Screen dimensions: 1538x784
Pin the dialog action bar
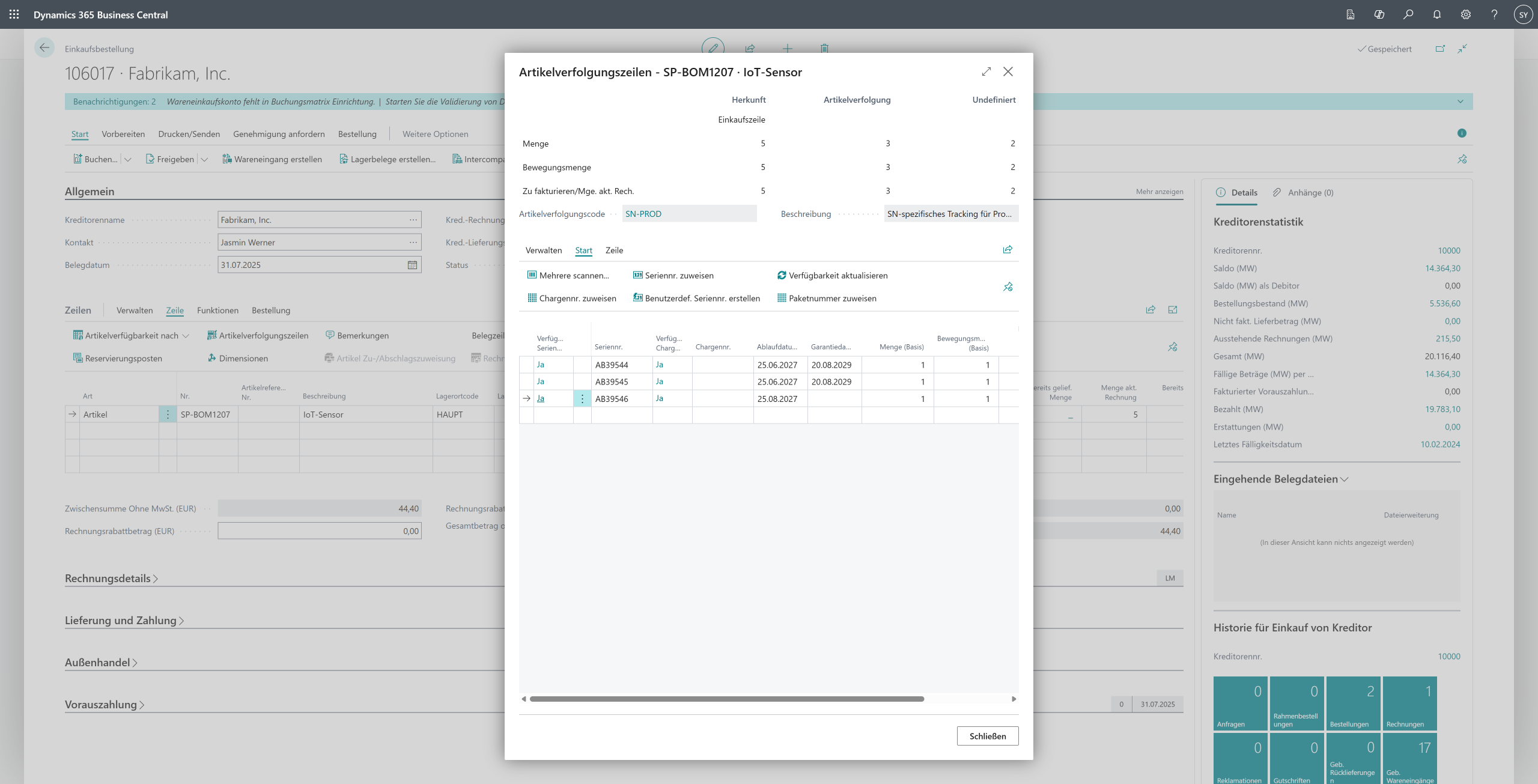tap(1008, 287)
